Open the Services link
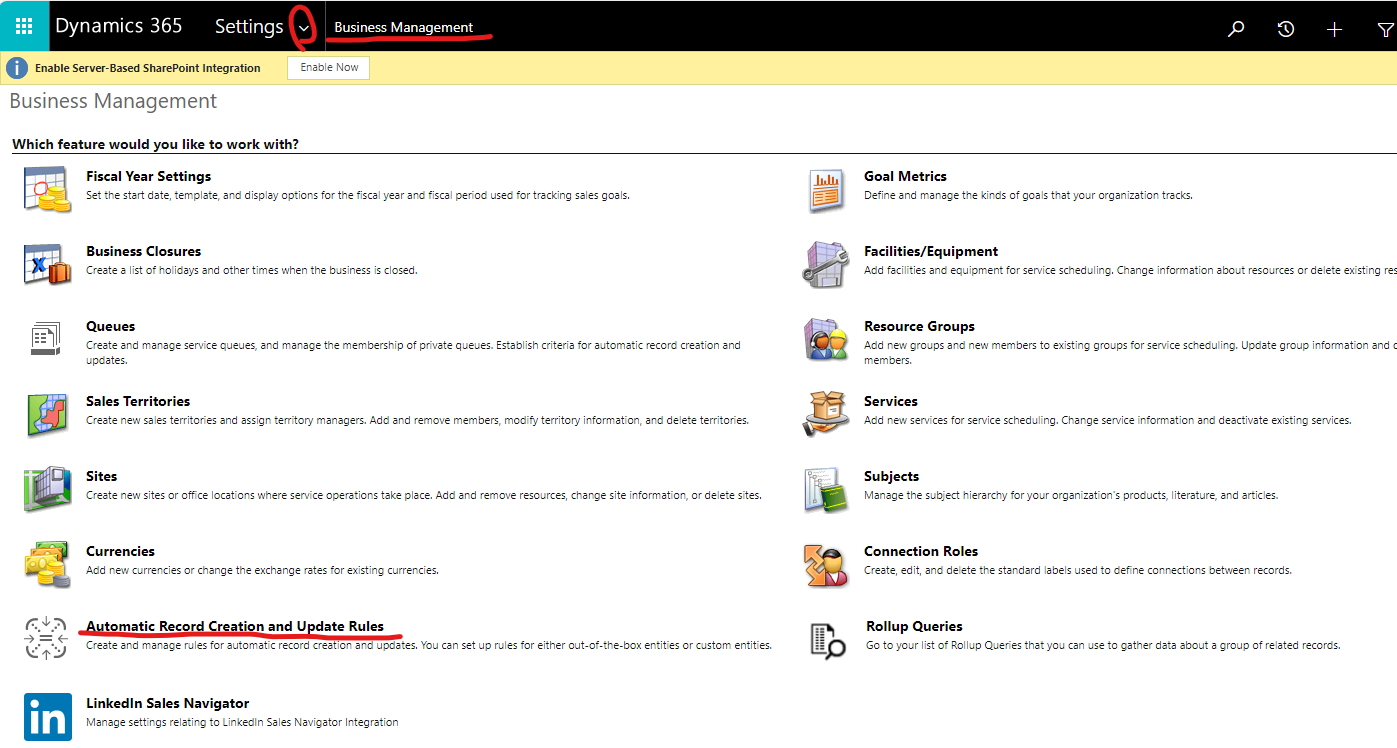 [x=891, y=401]
